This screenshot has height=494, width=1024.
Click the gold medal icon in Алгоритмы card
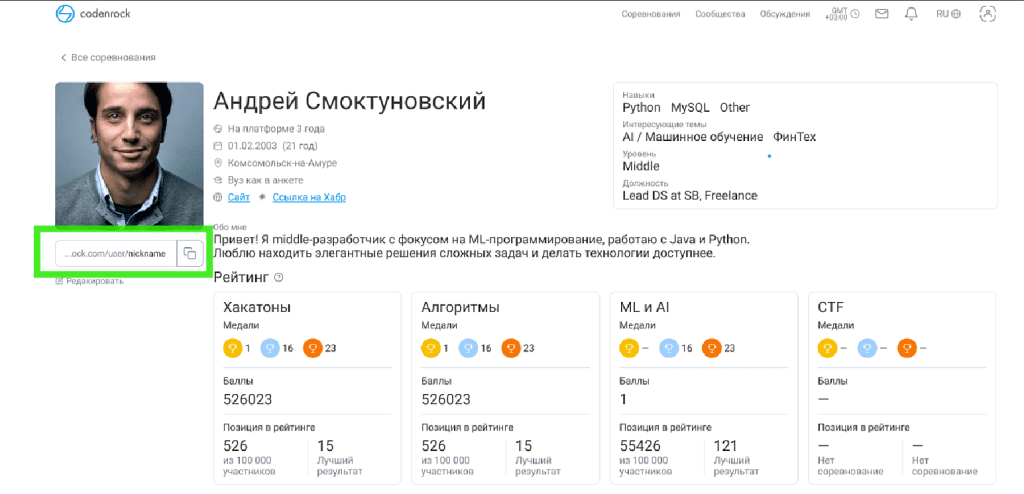[431, 348]
